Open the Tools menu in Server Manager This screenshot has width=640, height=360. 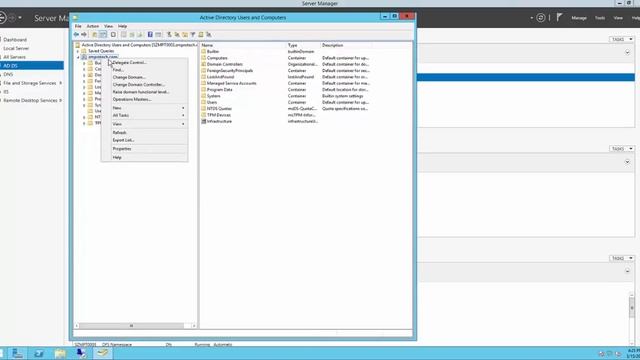600,18
